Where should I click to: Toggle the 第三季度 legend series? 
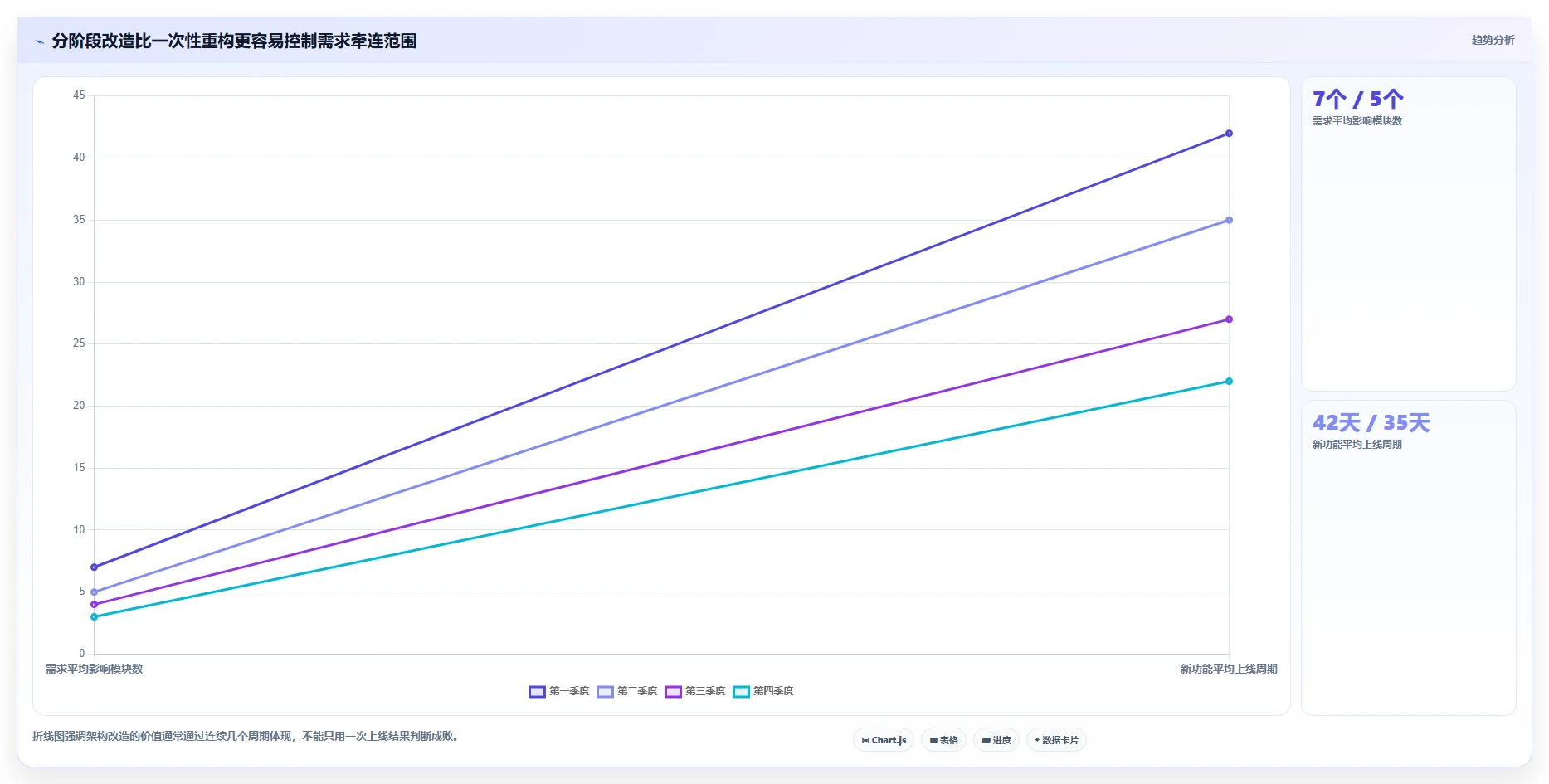695,691
